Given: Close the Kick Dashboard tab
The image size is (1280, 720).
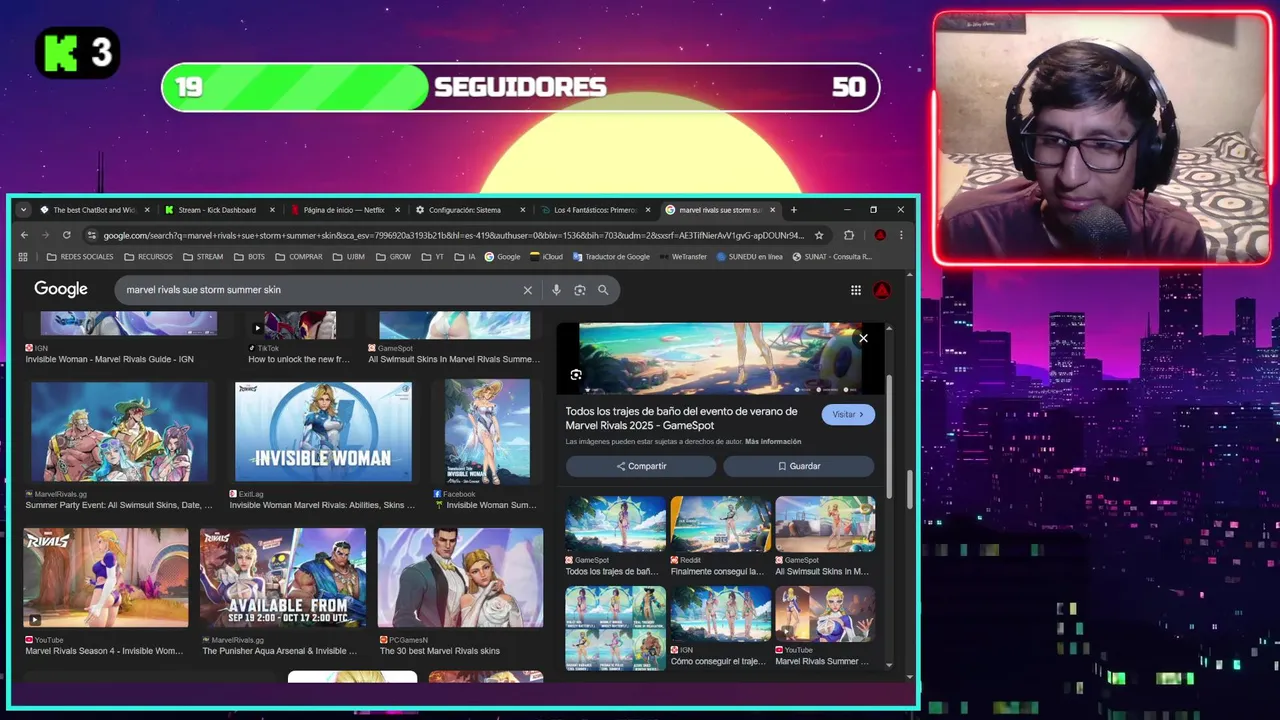Looking at the screenshot, I should (272, 210).
